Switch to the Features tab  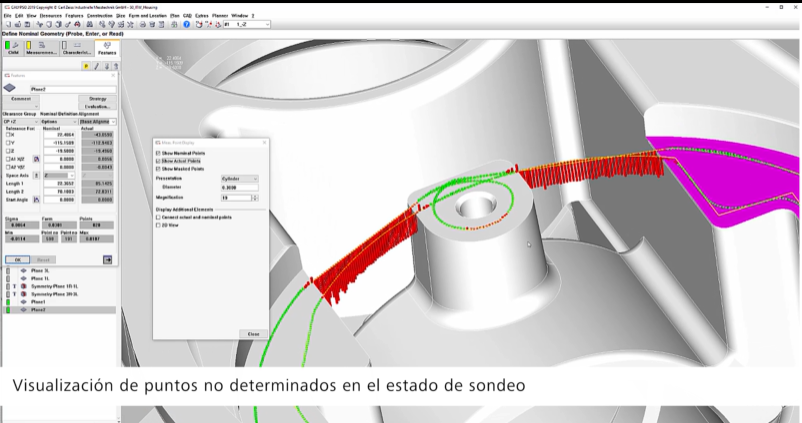point(106,47)
